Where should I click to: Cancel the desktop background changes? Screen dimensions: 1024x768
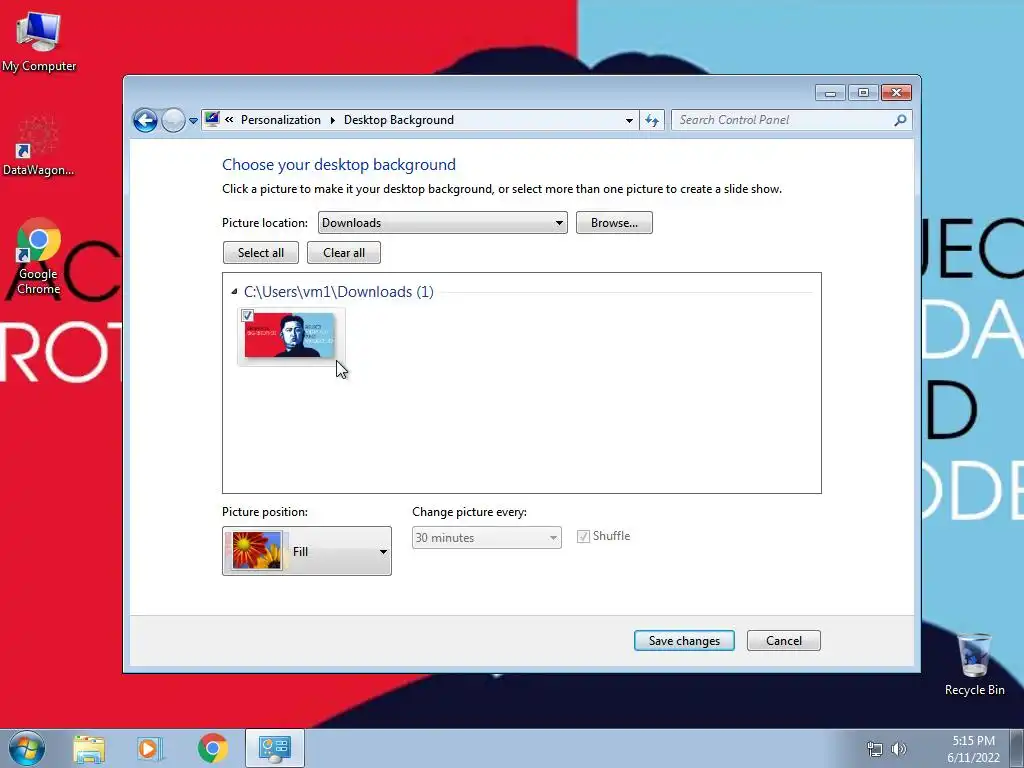(784, 641)
